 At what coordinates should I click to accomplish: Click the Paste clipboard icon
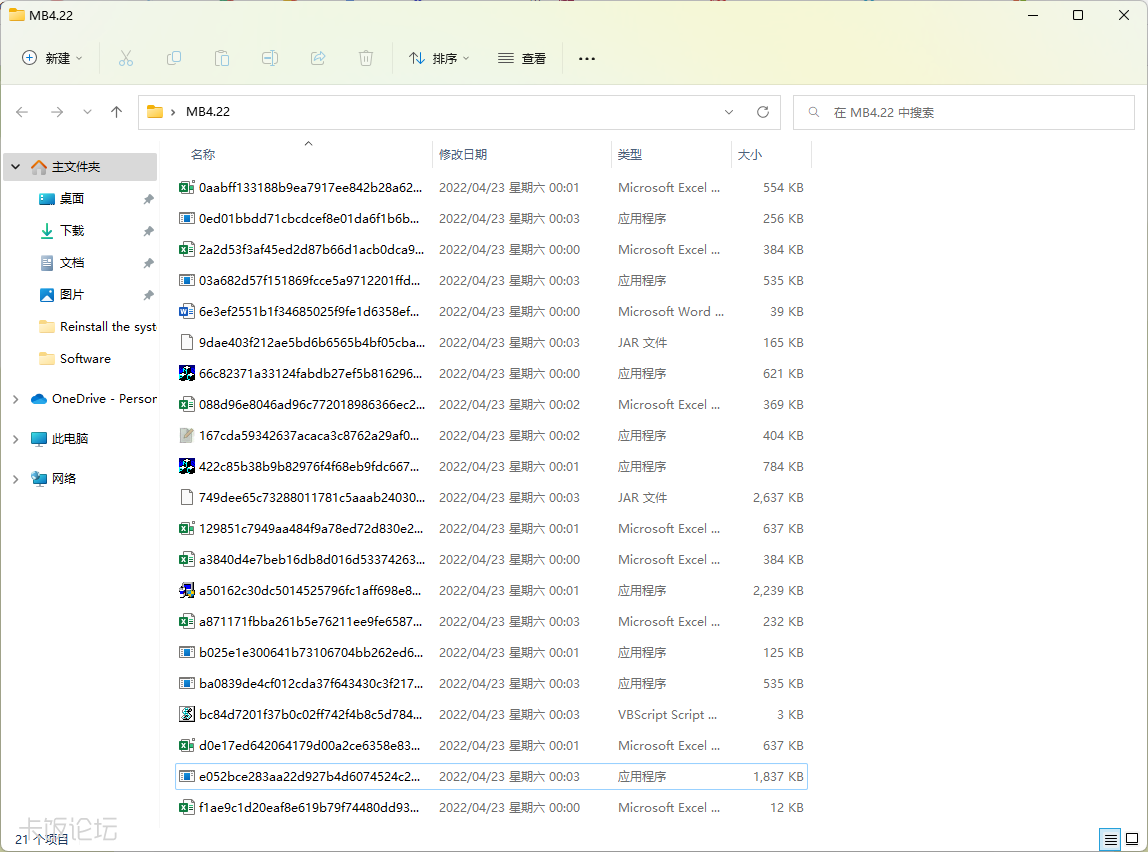coord(222,58)
